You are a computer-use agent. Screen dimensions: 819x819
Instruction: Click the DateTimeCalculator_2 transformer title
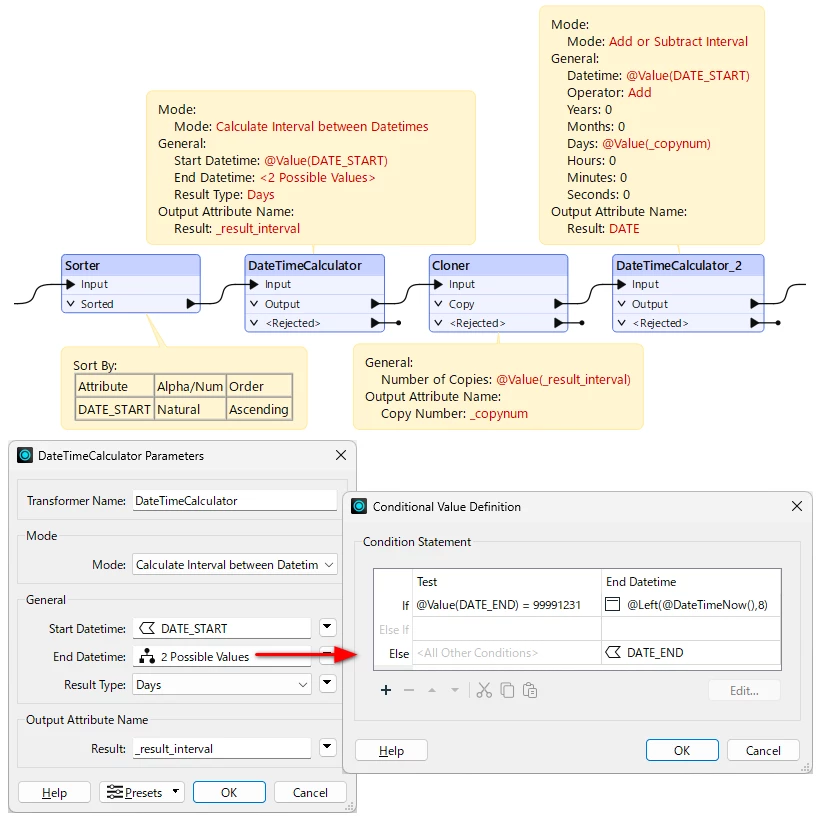[679, 265]
